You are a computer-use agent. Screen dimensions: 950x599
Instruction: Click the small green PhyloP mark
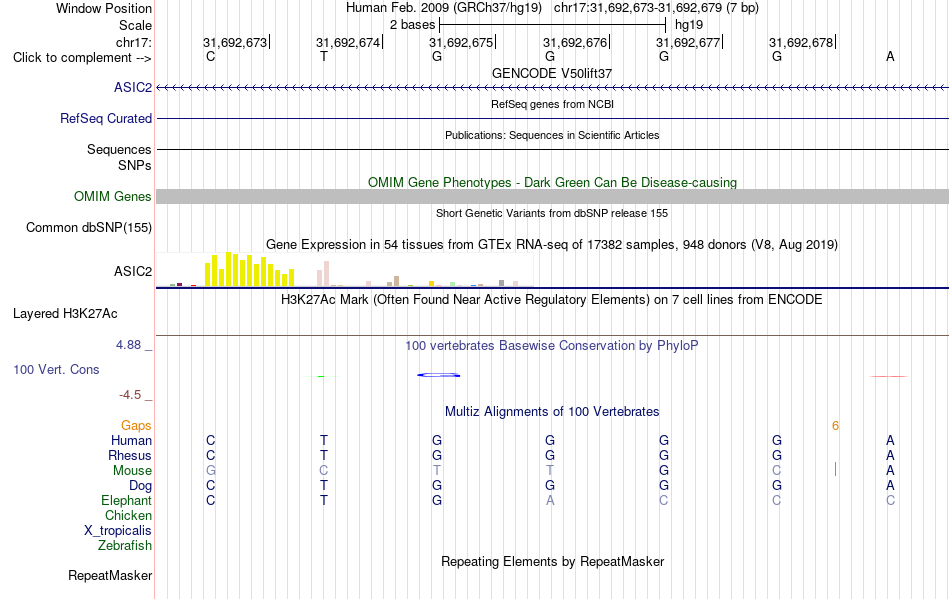click(321, 376)
